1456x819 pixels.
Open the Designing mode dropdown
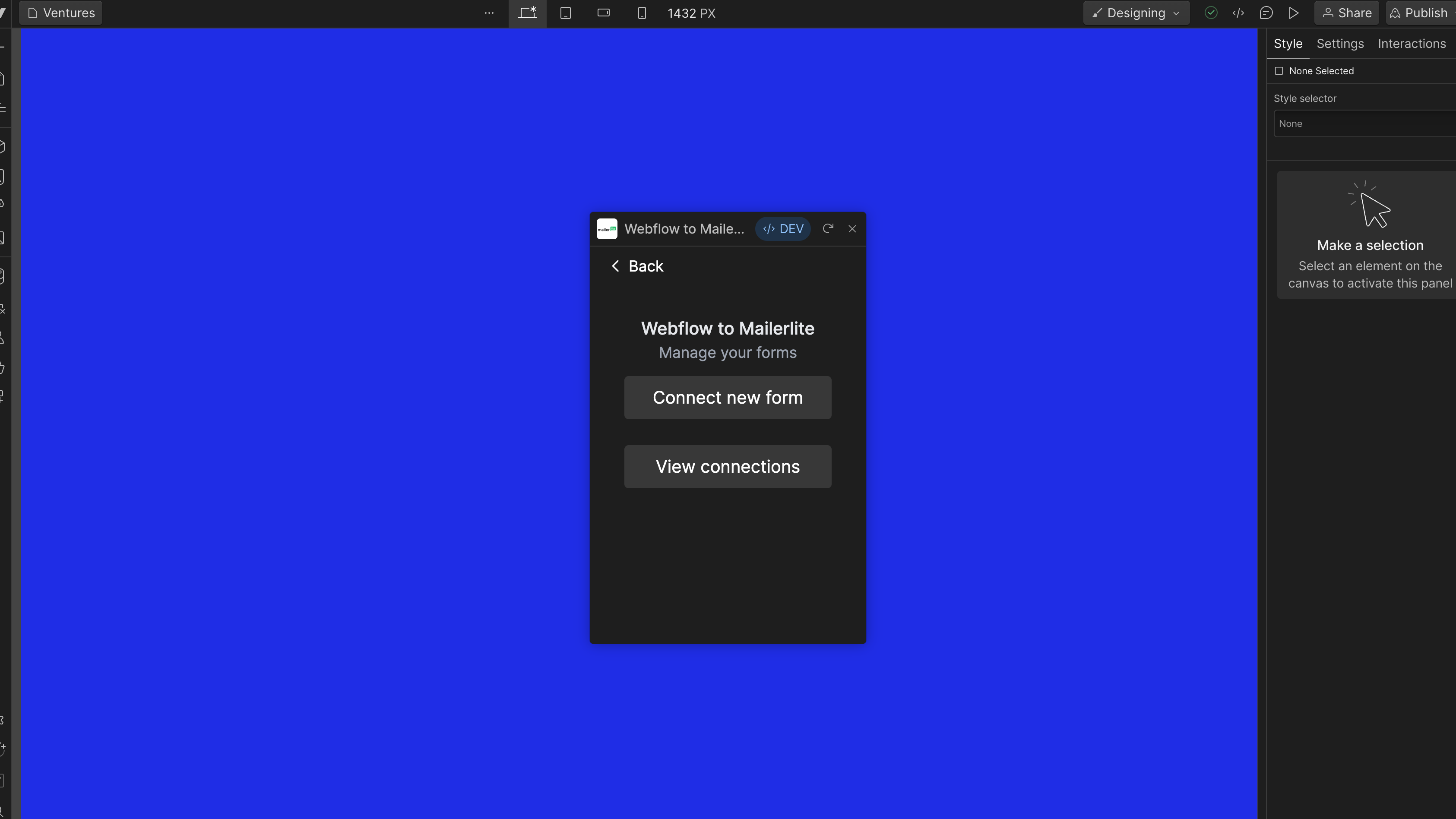[1135, 13]
